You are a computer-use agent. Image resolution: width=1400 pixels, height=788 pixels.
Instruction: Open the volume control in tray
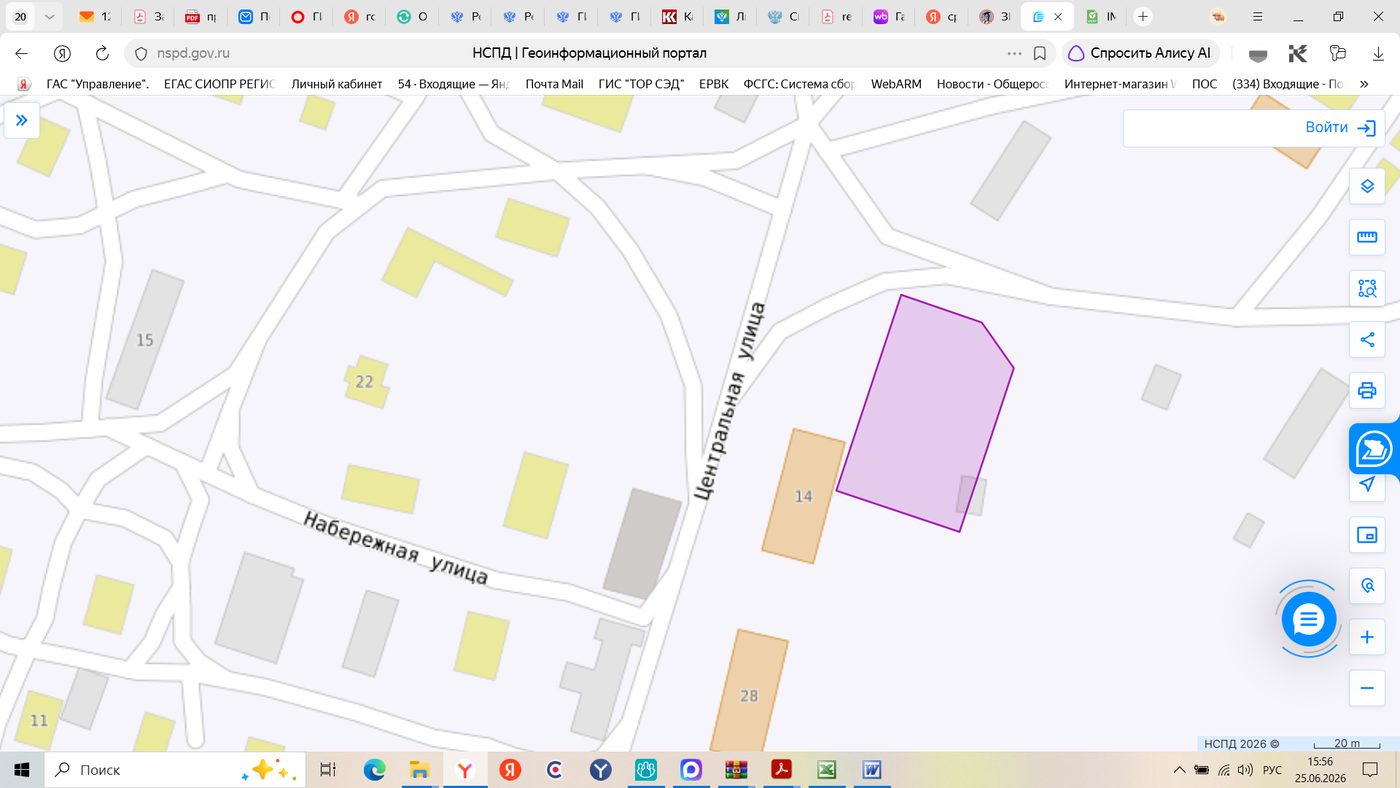(1245, 770)
